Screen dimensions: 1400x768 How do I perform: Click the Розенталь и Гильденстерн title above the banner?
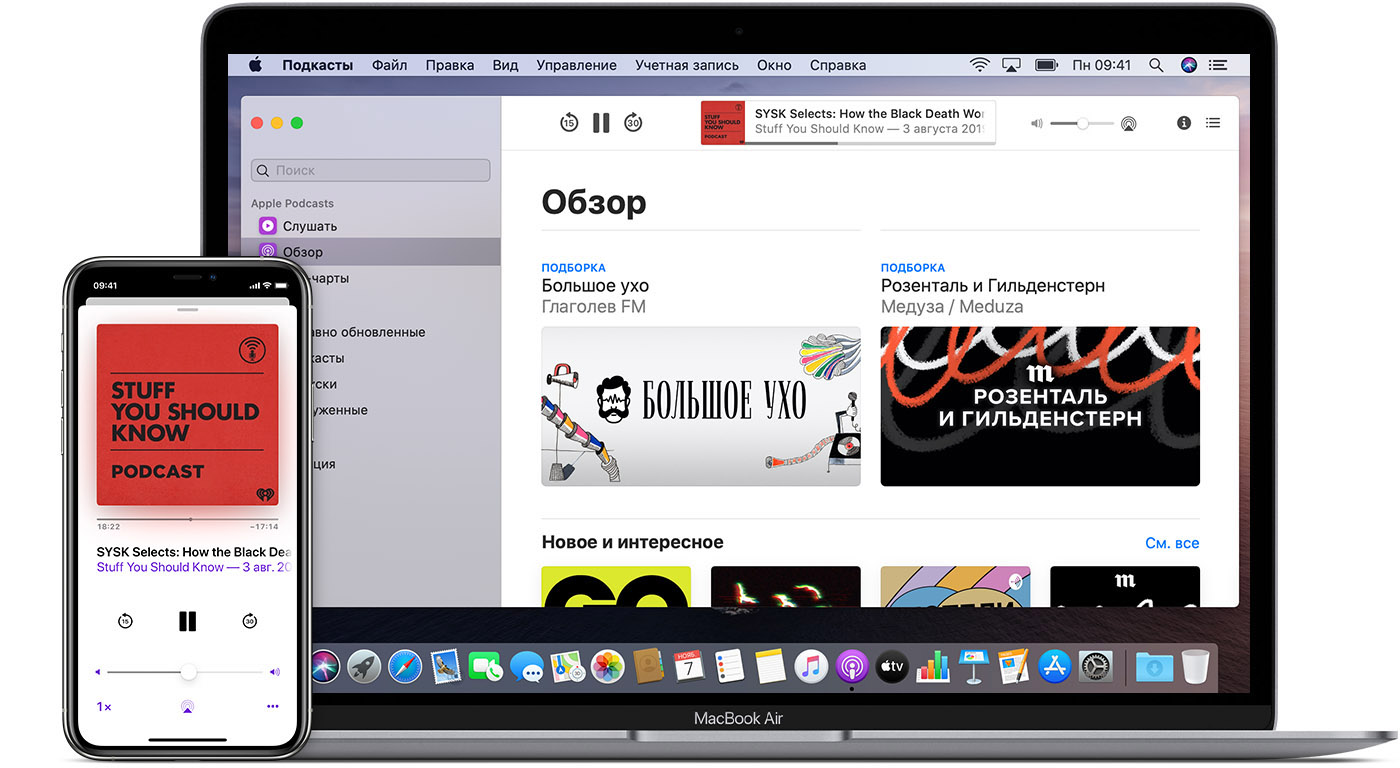[x=993, y=286]
